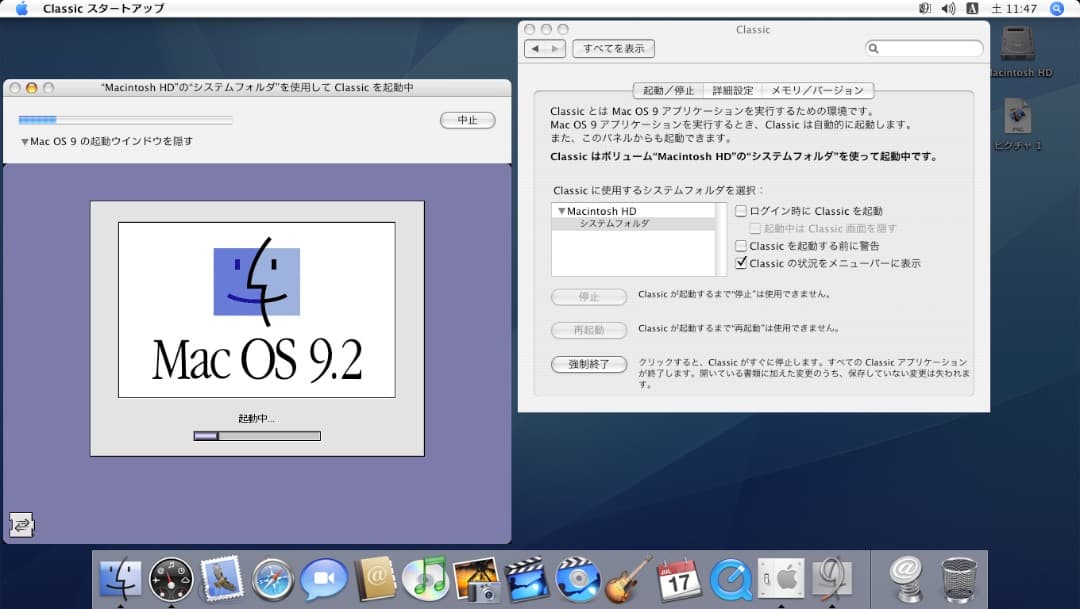Click the 中止 button in the Classic startup window
Screen dimensions: 1080x609
(467, 119)
